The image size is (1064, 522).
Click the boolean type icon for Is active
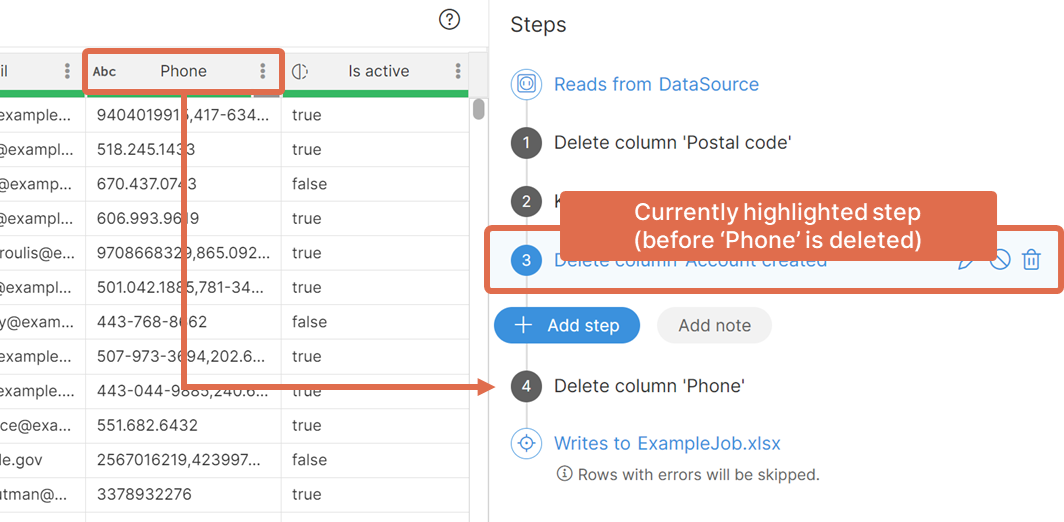(300, 71)
